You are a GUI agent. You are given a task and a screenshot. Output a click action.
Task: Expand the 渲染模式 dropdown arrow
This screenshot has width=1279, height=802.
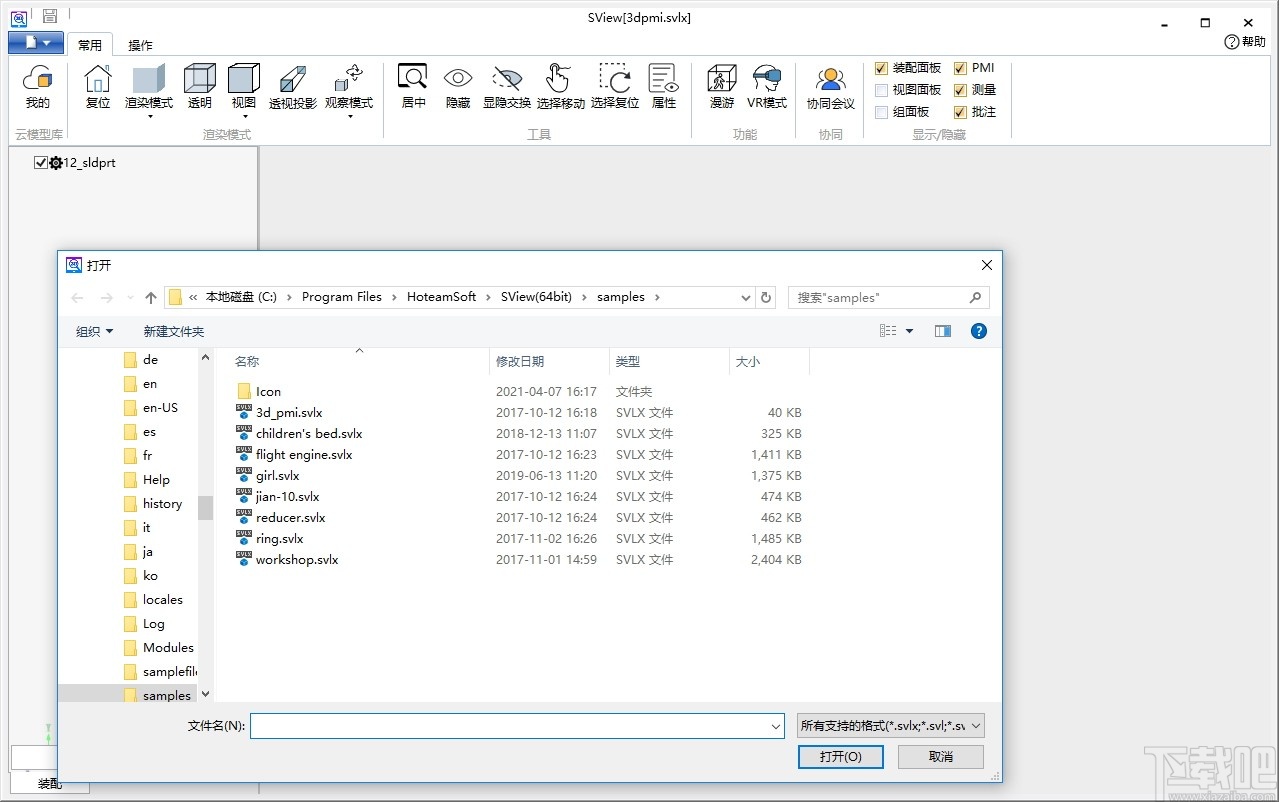coord(149,116)
